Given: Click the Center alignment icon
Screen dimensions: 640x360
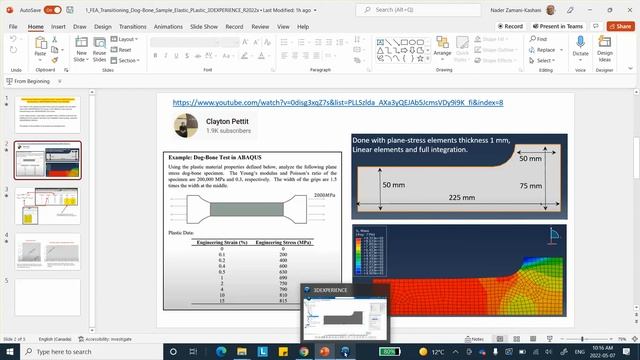Looking at the screenshot, I should [x=295, y=56].
